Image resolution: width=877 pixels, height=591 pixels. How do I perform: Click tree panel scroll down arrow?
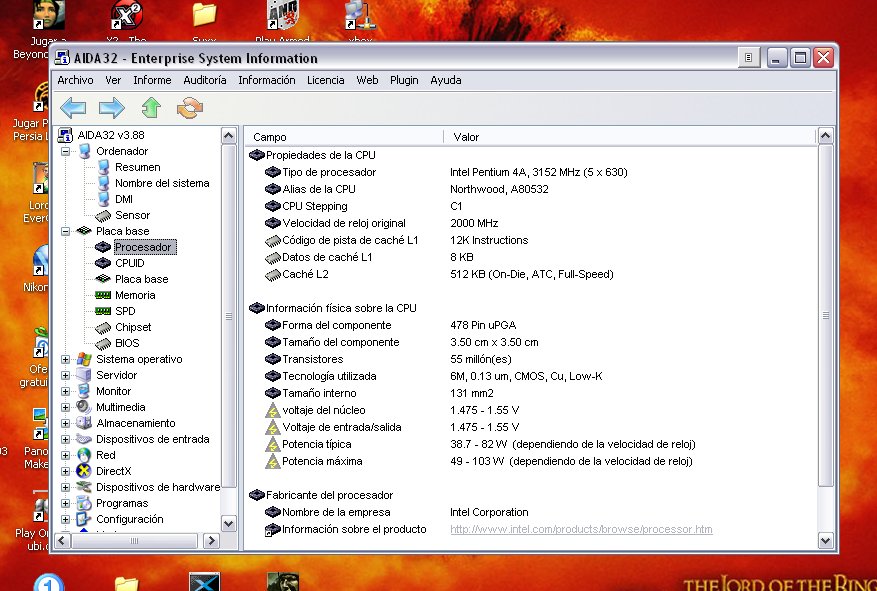tap(229, 524)
